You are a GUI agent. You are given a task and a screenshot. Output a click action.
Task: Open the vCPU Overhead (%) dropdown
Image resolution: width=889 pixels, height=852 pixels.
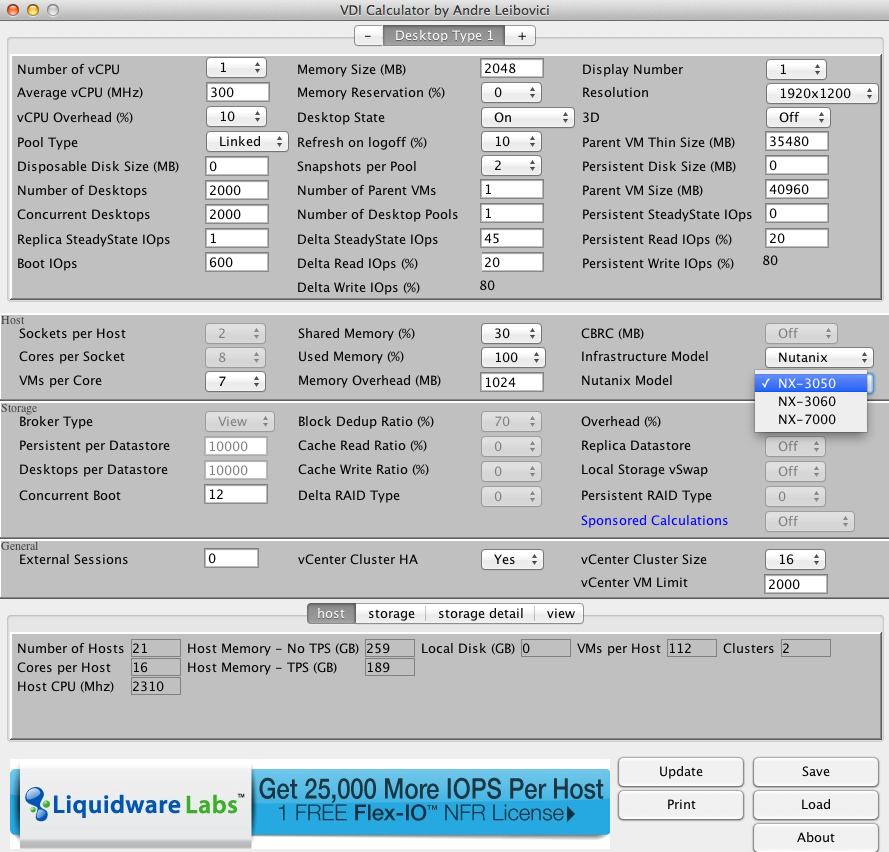[x=236, y=117]
